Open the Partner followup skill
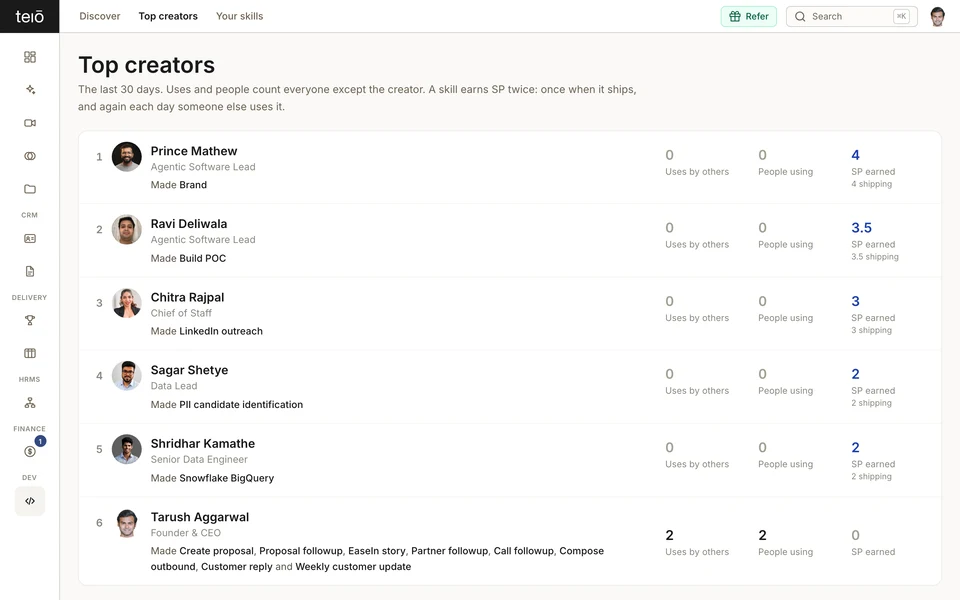Image resolution: width=960 pixels, height=600 pixels. tap(449, 551)
